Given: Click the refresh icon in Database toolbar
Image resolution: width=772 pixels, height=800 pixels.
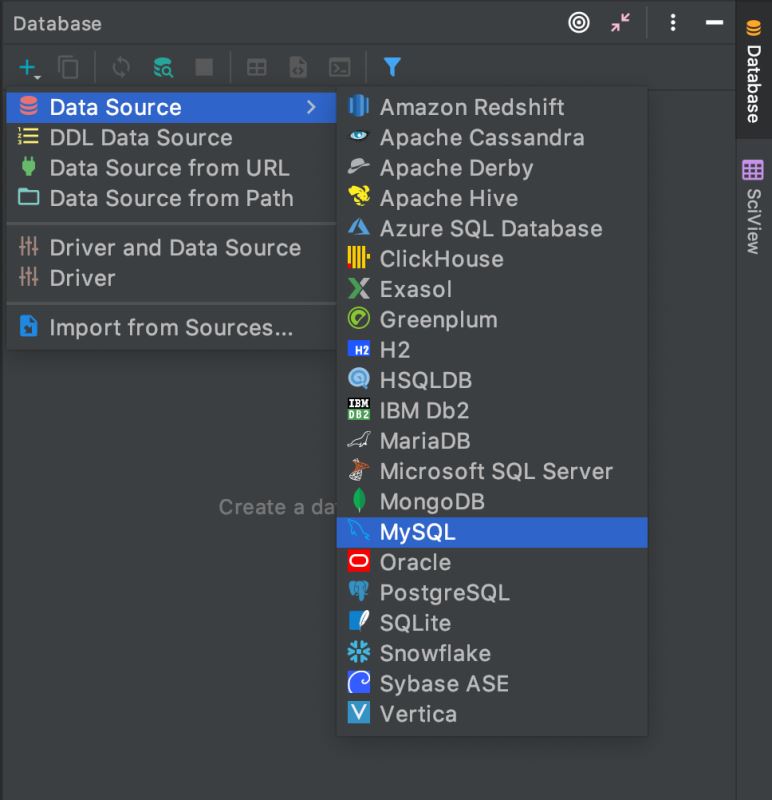Looking at the screenshot, I should pyautogui.click(x=121, y=68).
